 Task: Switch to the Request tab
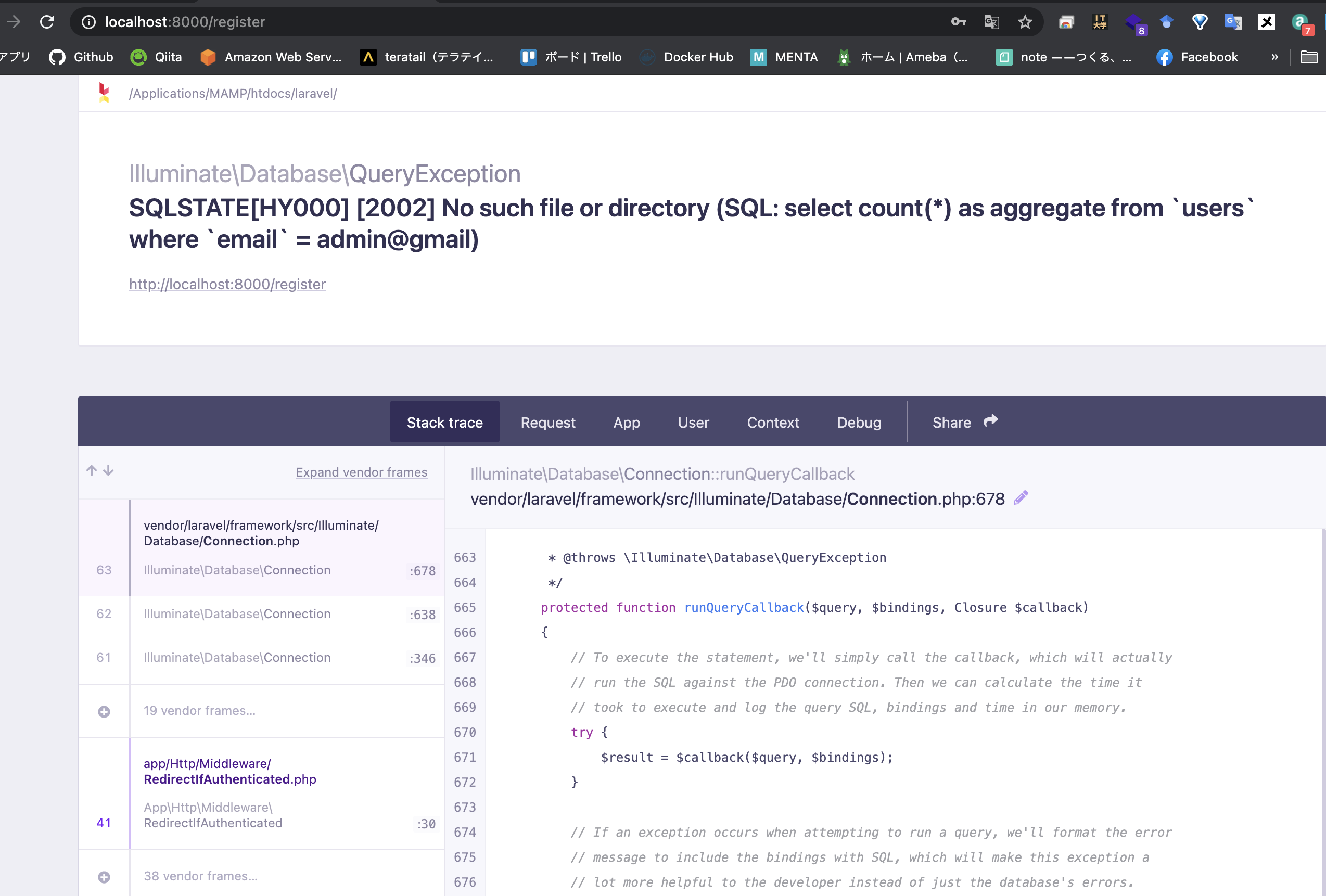pyautogui.click(x=548, y=422)
